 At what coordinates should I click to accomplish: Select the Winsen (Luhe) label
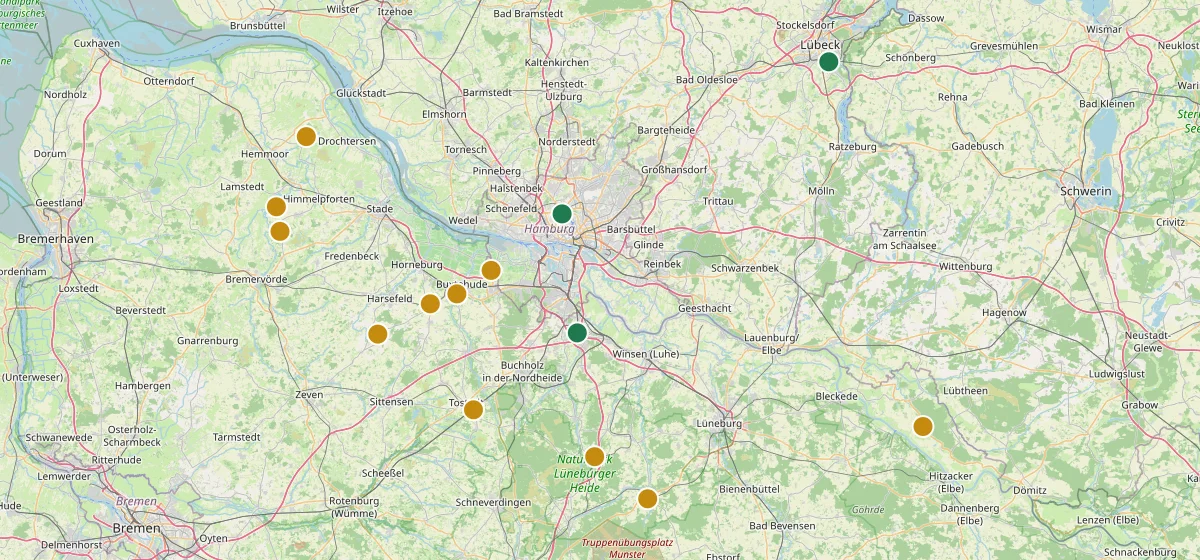pos(645,354)
